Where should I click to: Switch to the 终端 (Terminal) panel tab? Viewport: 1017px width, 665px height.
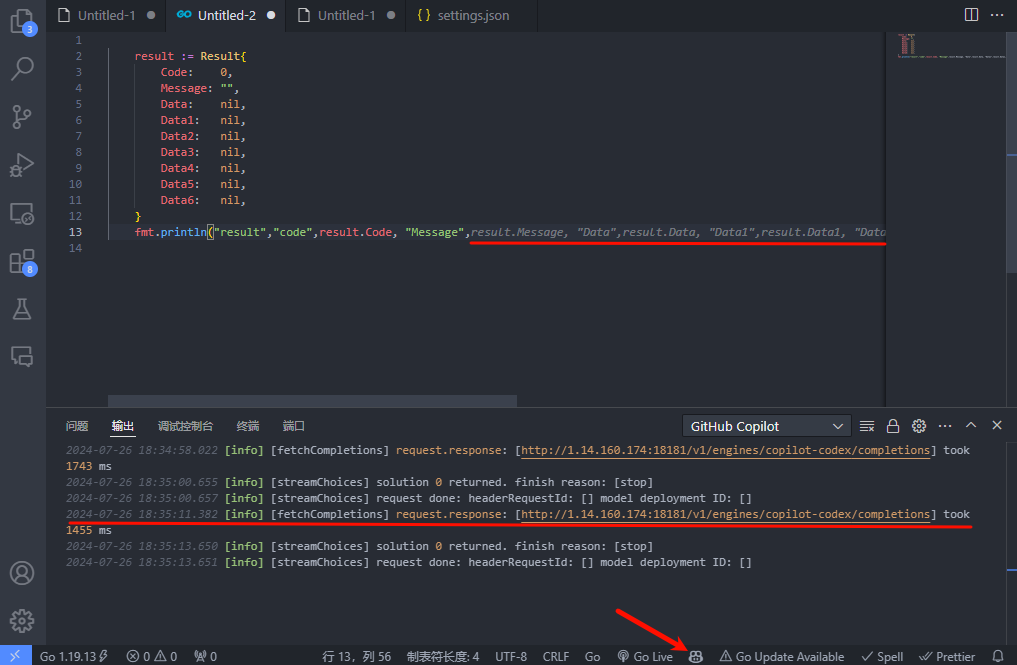pyautogui.click(x=248, y=426)
